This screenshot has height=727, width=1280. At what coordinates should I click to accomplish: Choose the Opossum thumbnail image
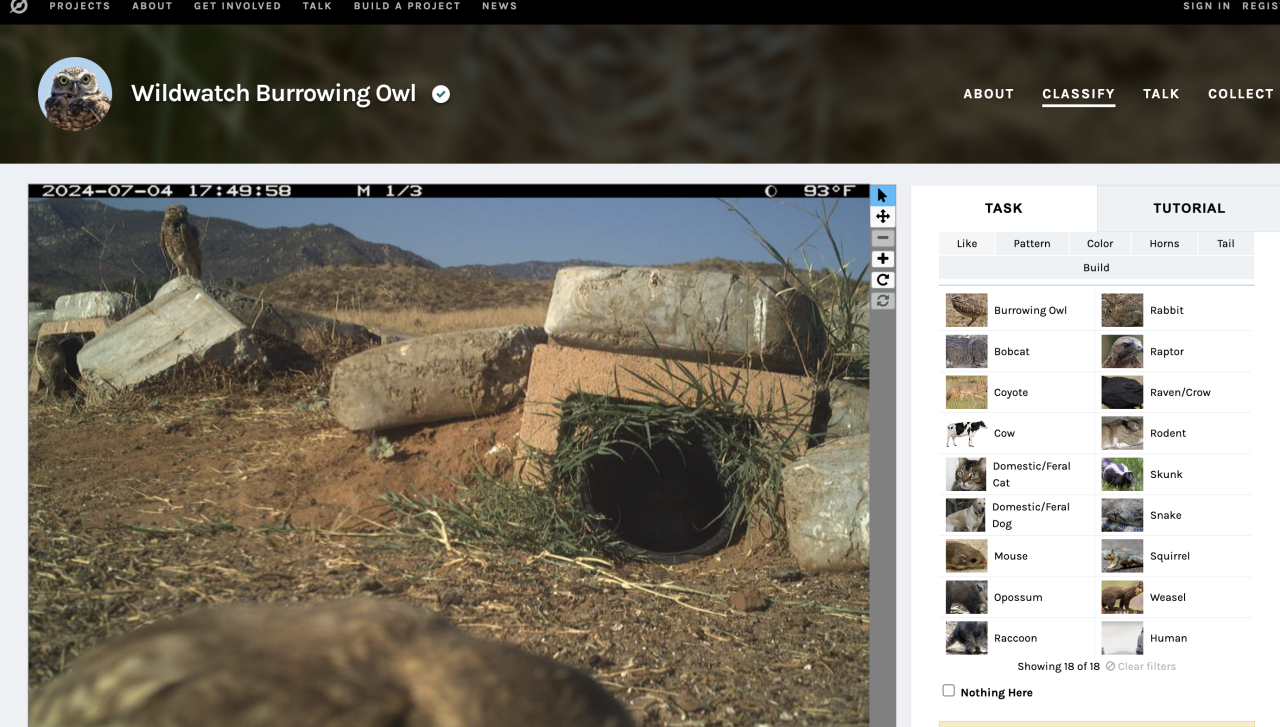[966, 597]
